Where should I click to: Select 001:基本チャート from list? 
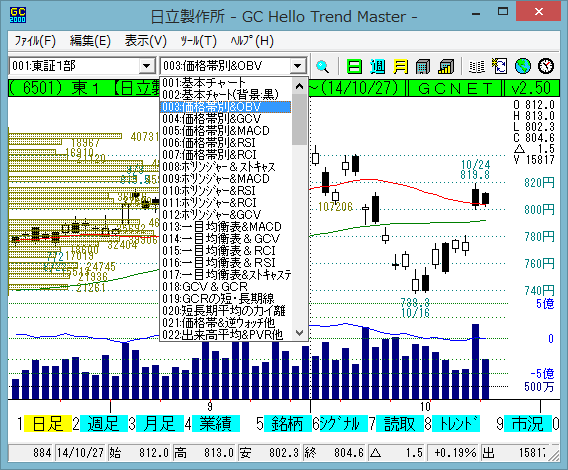225,83
